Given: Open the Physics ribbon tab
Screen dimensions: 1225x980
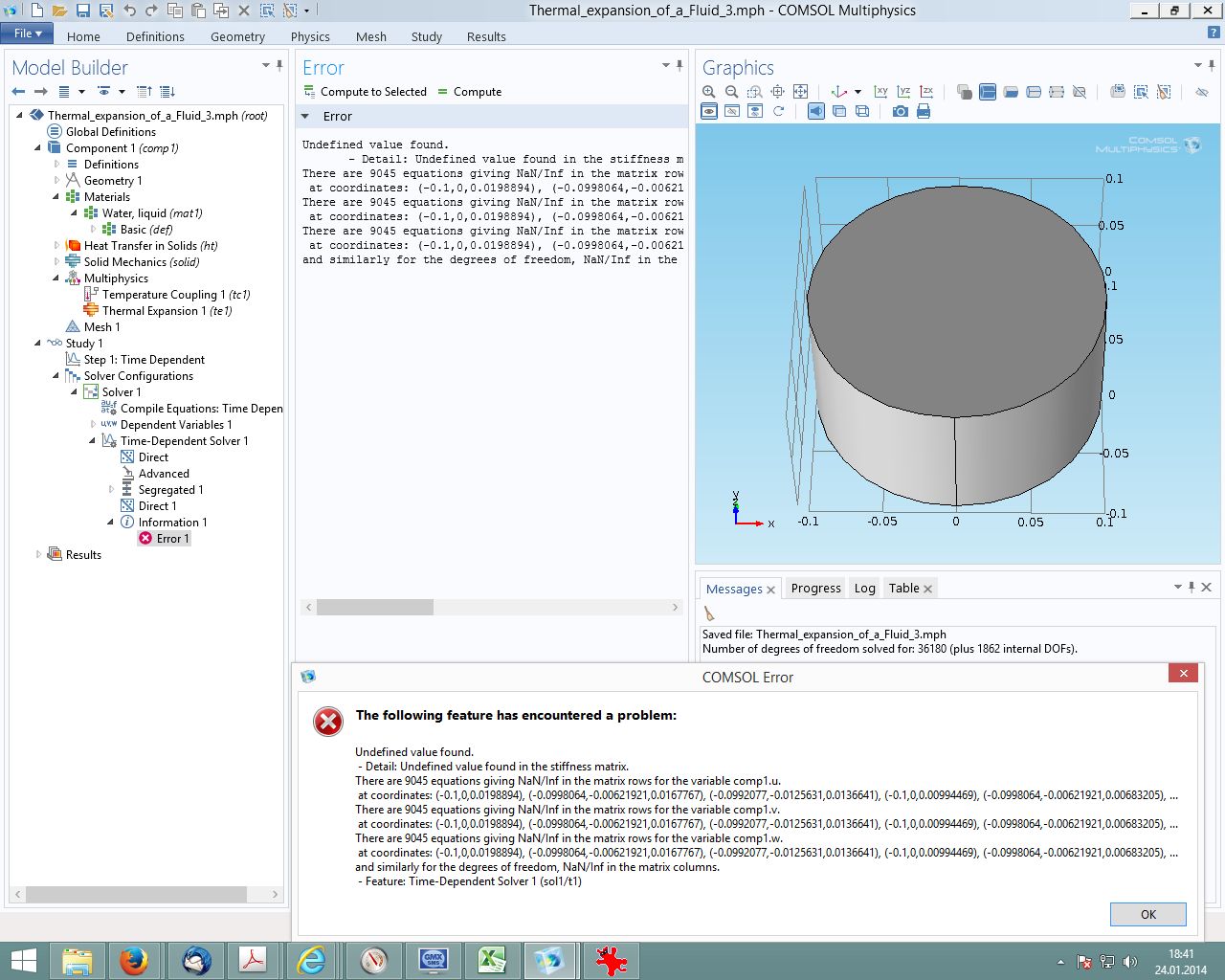Looking at the screenshot, I should pyautogui.click(x=310, y=36).
